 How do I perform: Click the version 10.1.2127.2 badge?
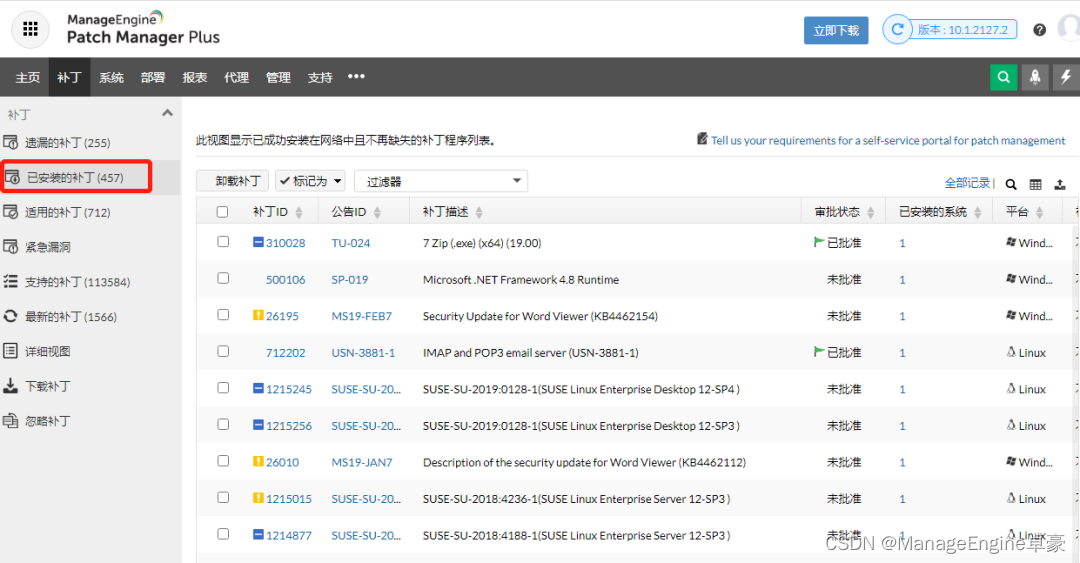[x=963, y=30]
